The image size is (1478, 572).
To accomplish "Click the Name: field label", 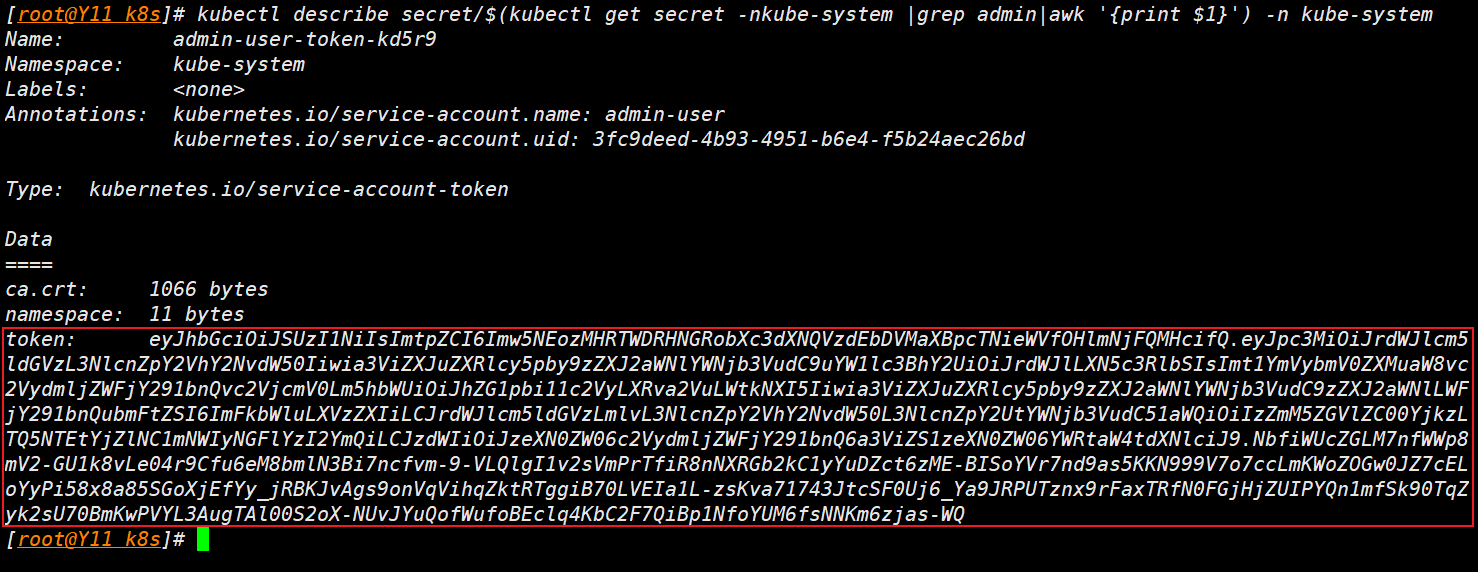I will pos(34,40).
